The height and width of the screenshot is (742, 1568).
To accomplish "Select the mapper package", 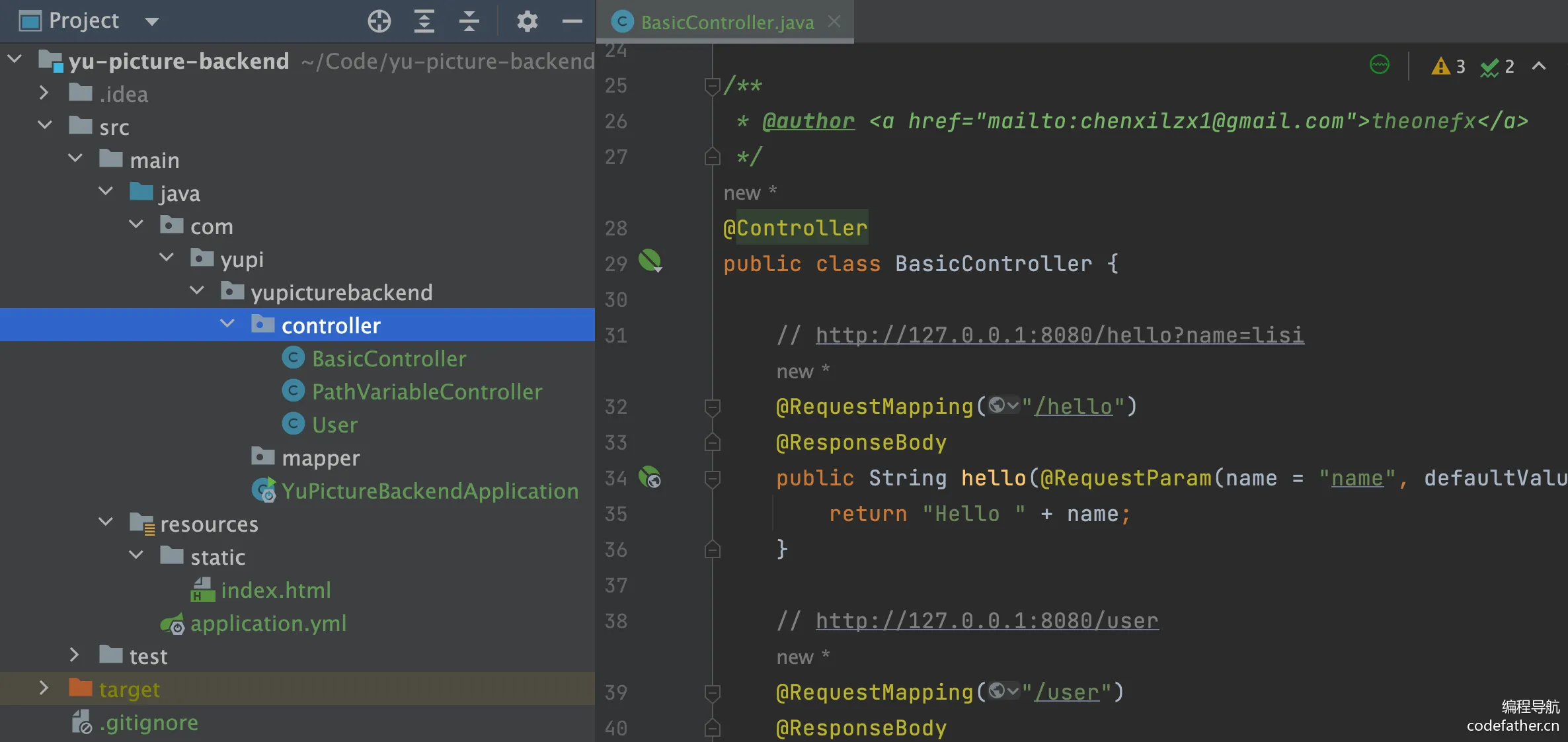I will click(x=321, y=458).
